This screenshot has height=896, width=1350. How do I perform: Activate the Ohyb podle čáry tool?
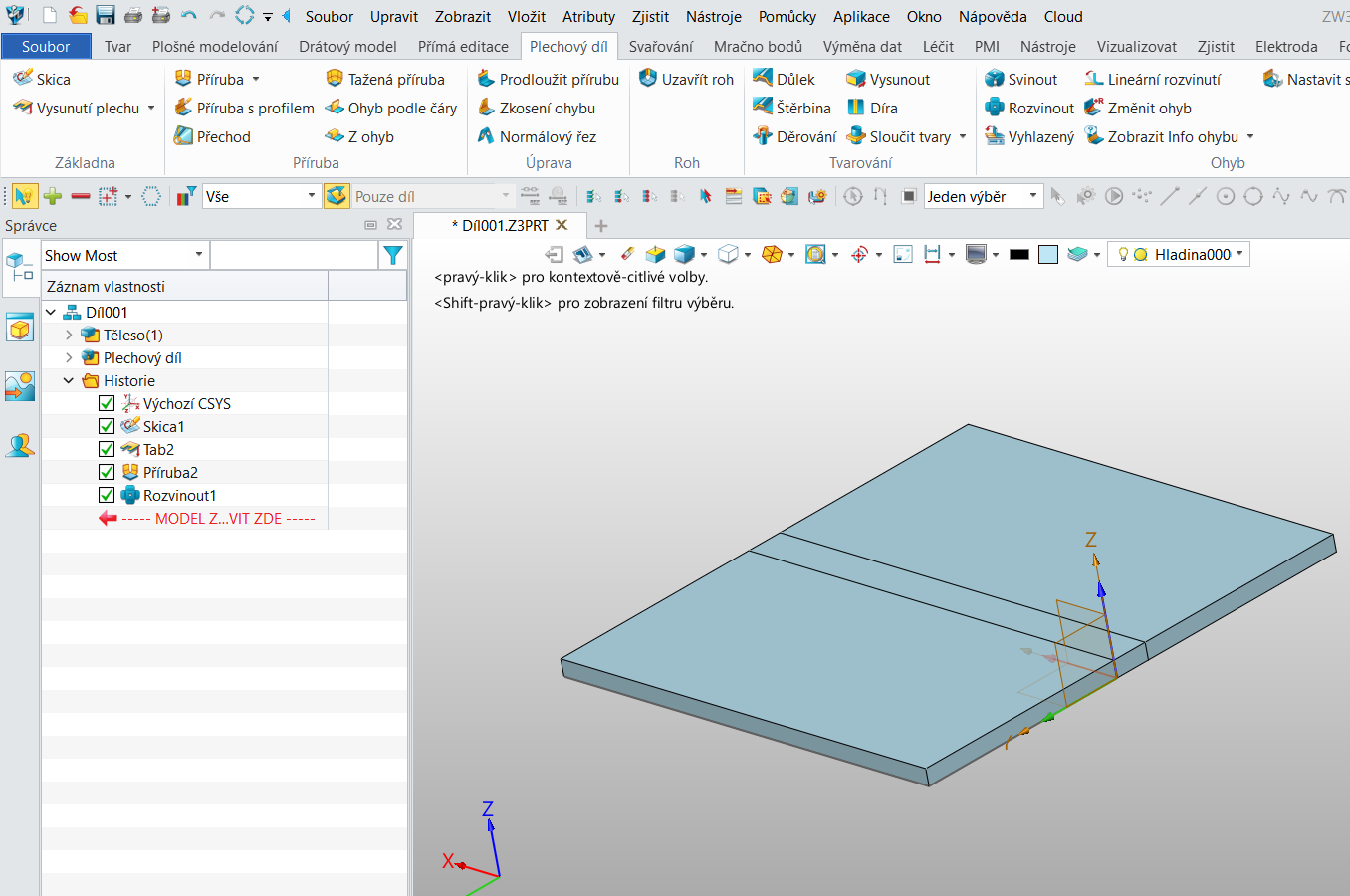tap(391, 108)
